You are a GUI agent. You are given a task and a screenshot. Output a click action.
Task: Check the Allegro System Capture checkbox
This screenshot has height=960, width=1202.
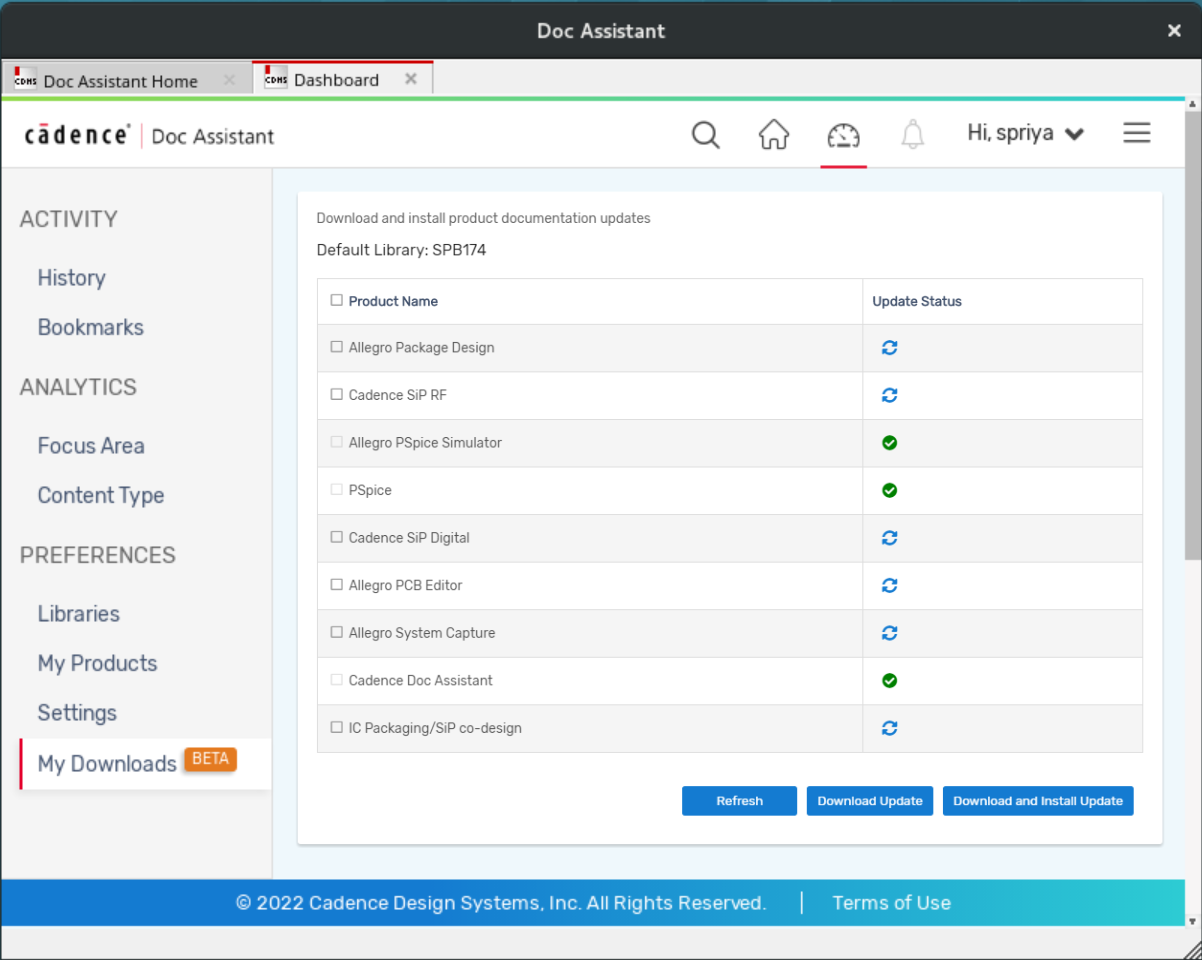(336, 632)
